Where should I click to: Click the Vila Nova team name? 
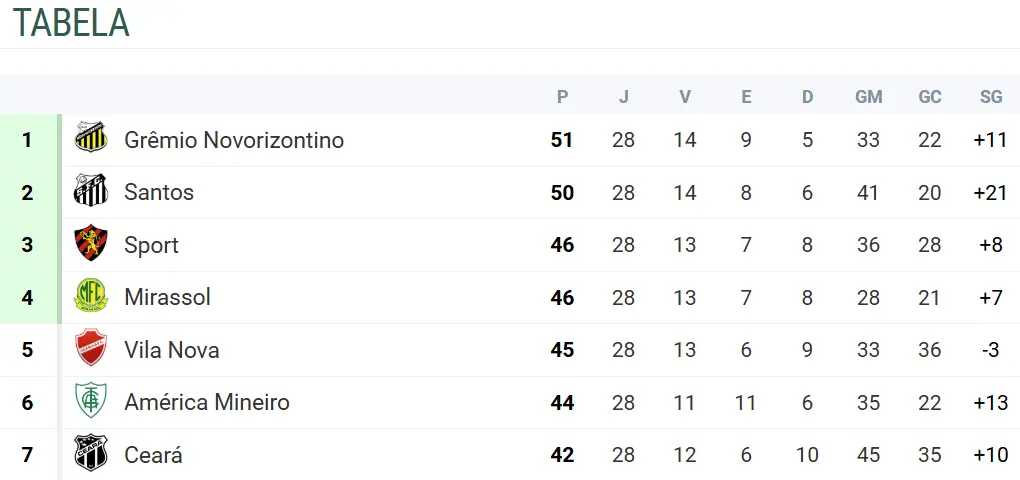171,350
